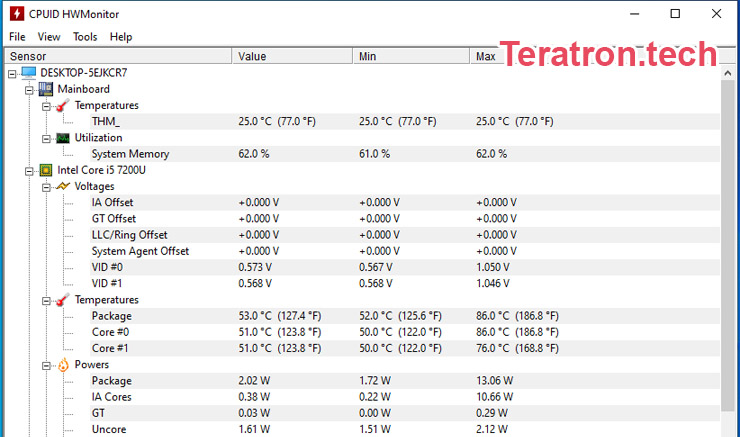Click the DESKTOP-5EJKCR7 label
740x437 pixels.
(84, 73)
